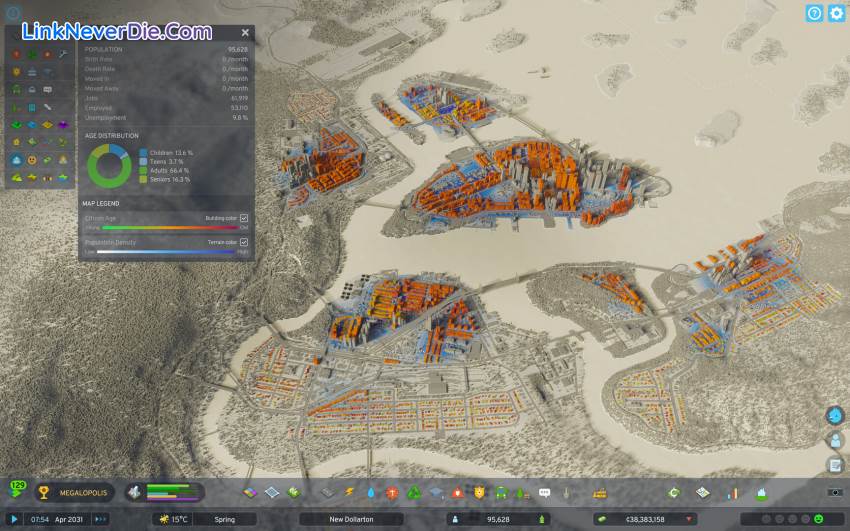
Task: Open the Zones tool in the bottom toolbar
Action: (271, 492)
